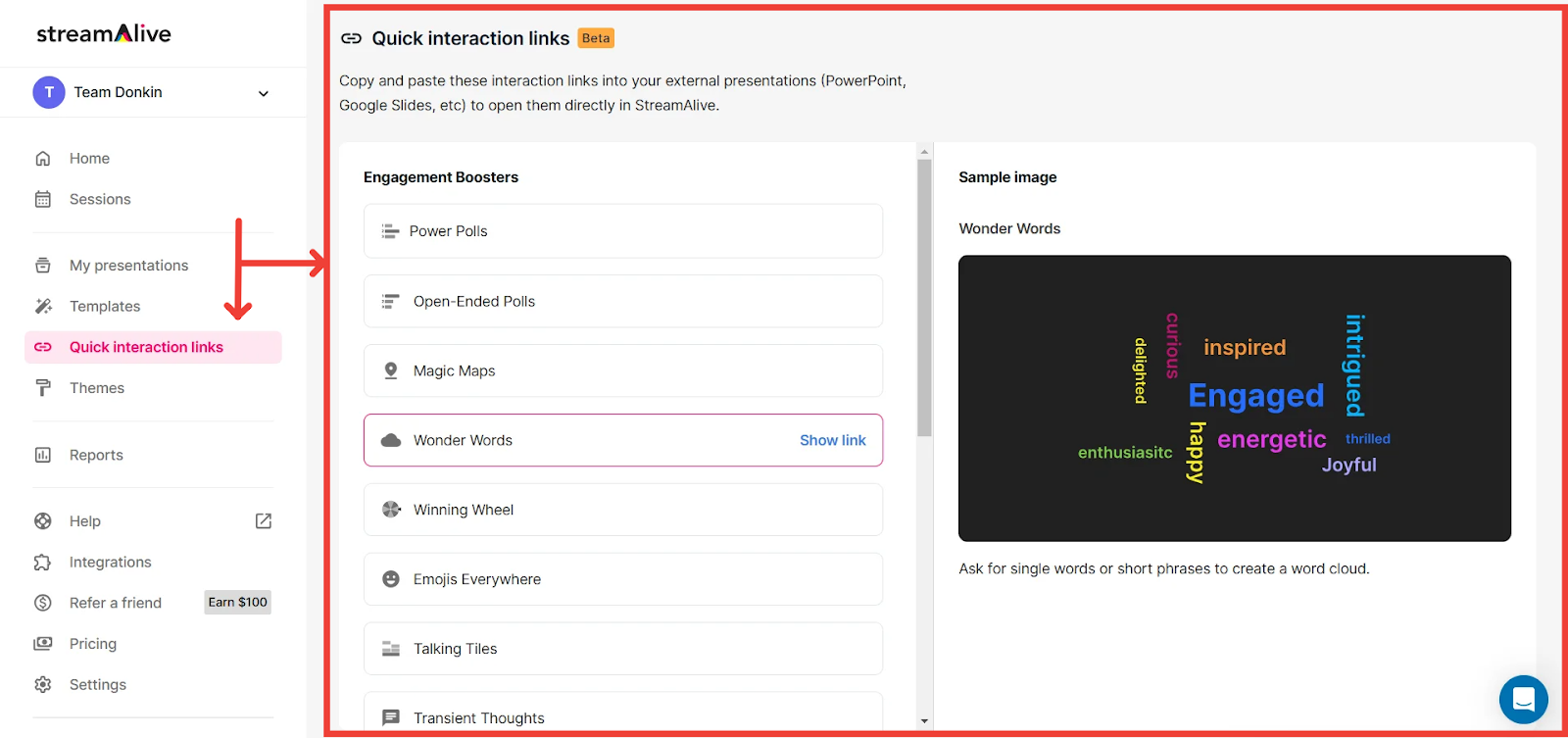Open Templates in the sidebar
1568x738 pixels.
pyautogui.click(x=105, y=306)
